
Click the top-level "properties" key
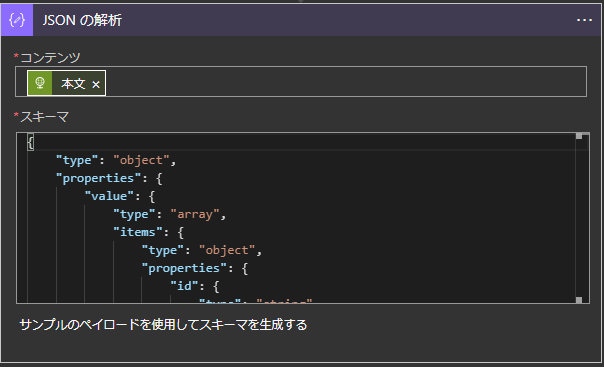[100, 178]
